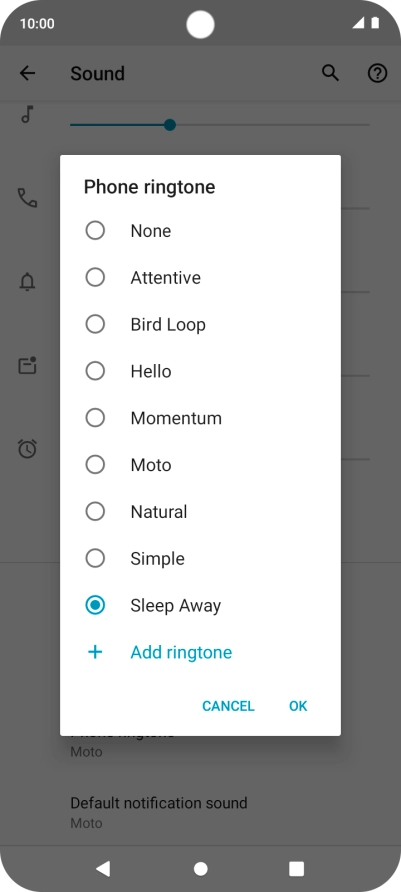This screenshot has height=892, width=401.
Task: Tap the recent apps square button
Action: (296, 869)
